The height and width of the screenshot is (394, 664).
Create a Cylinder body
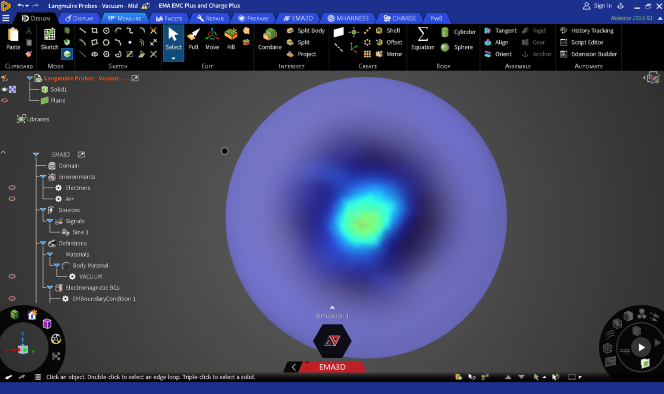(458, 32)
